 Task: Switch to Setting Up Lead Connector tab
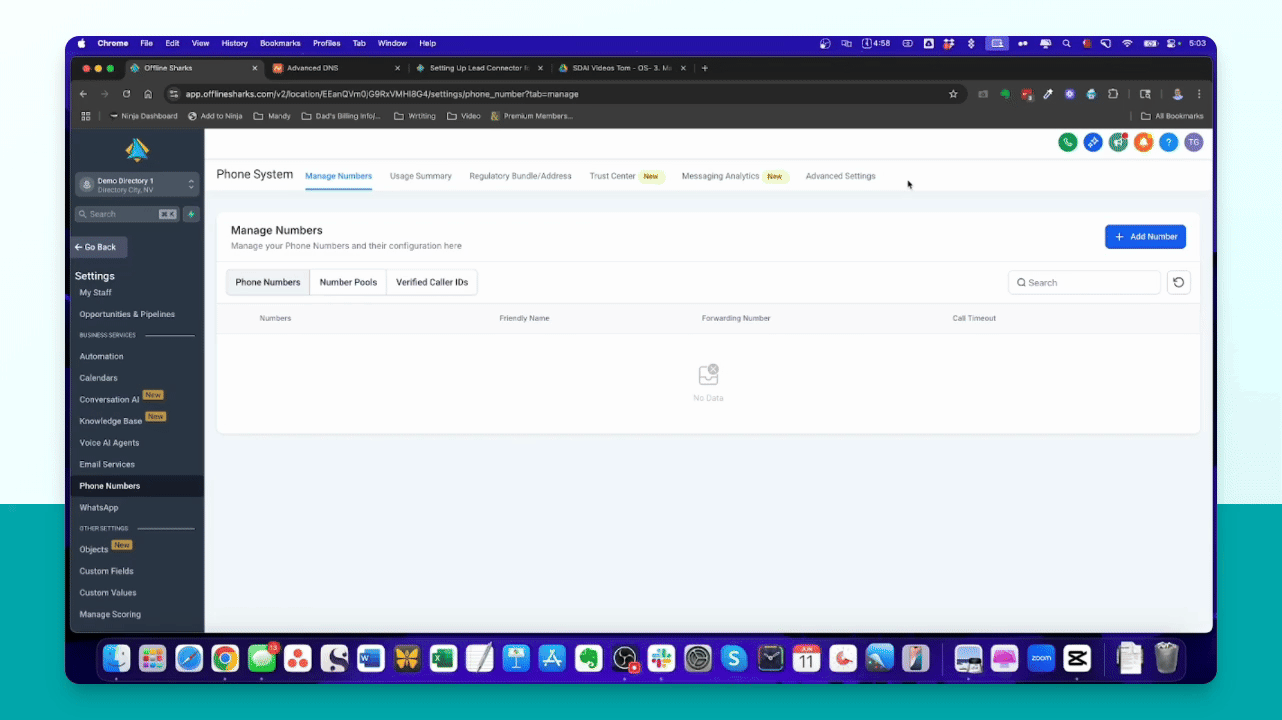click(478, 68)
